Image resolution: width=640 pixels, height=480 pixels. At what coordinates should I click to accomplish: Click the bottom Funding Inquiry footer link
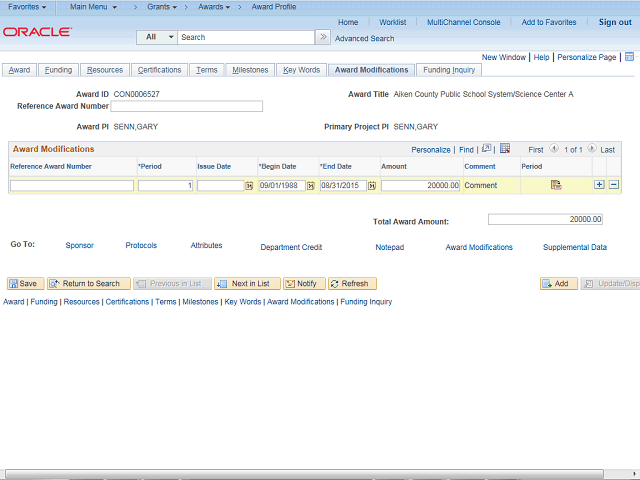366,302
